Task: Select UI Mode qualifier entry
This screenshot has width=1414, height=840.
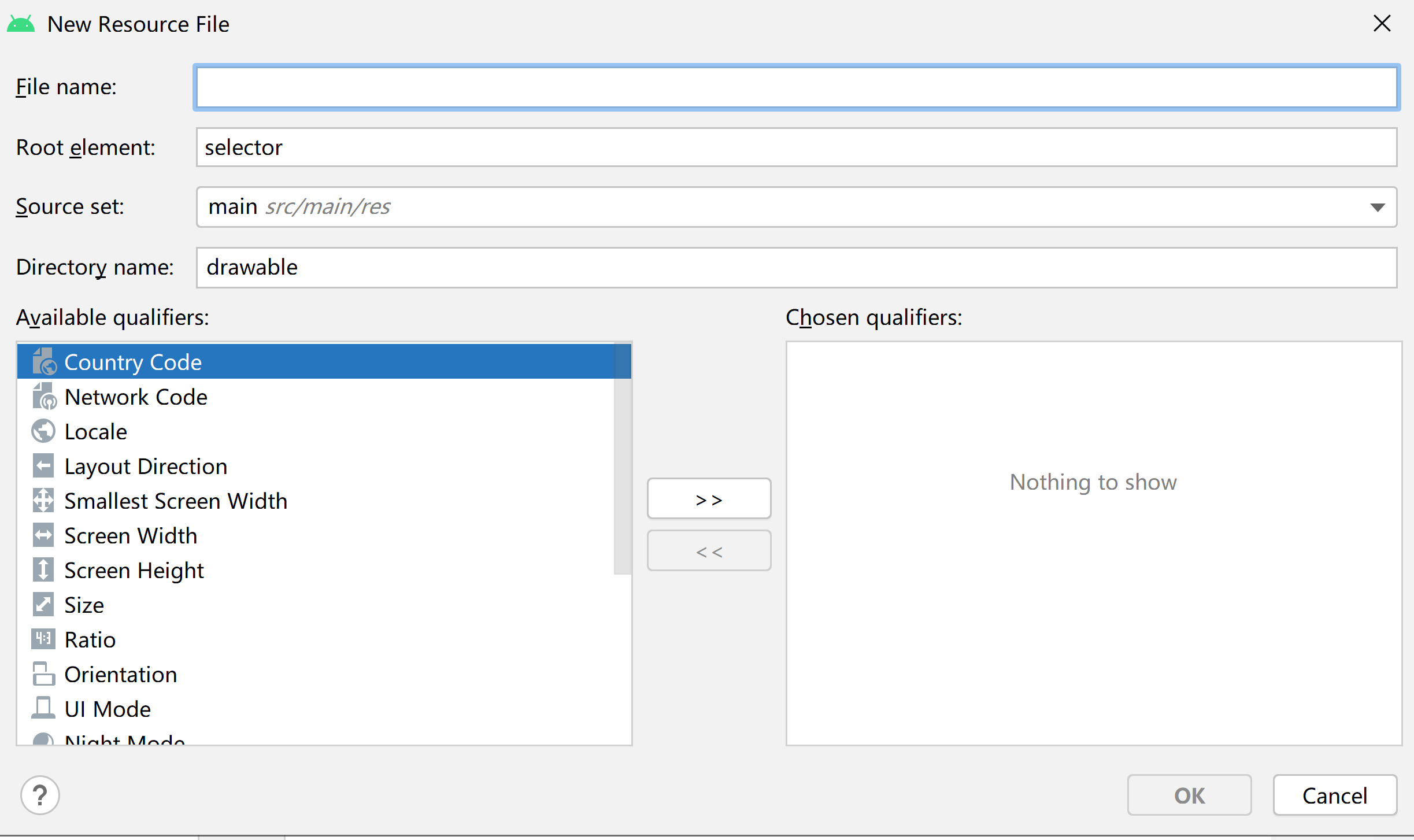Action: [108, 709]
